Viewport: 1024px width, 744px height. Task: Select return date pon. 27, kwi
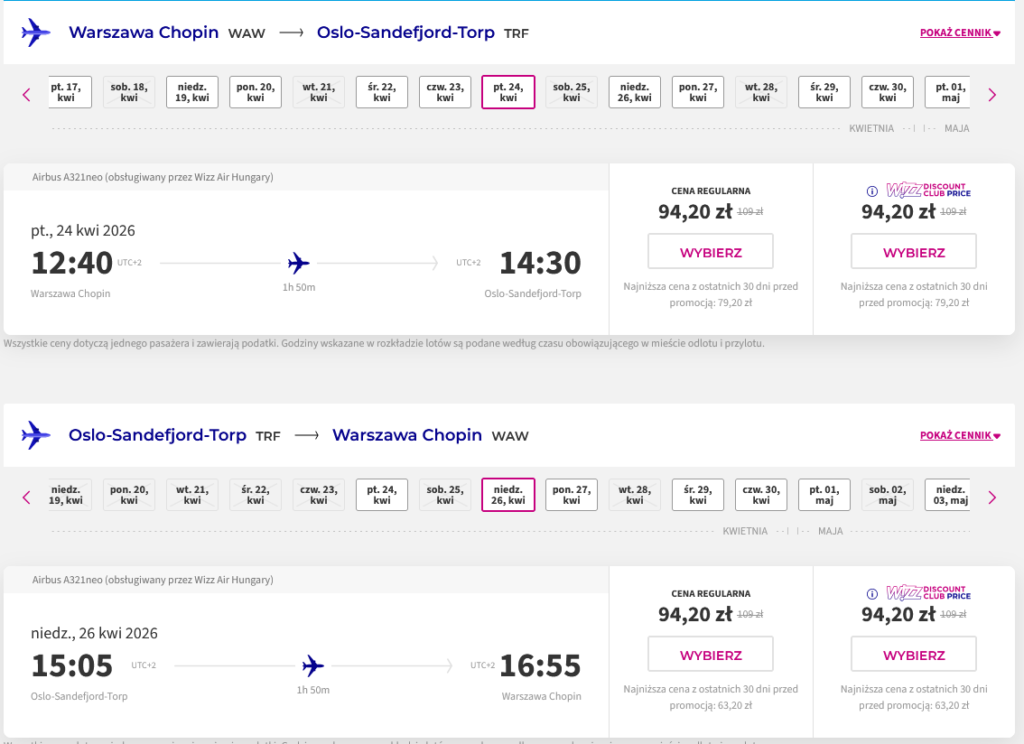(571, 495)
